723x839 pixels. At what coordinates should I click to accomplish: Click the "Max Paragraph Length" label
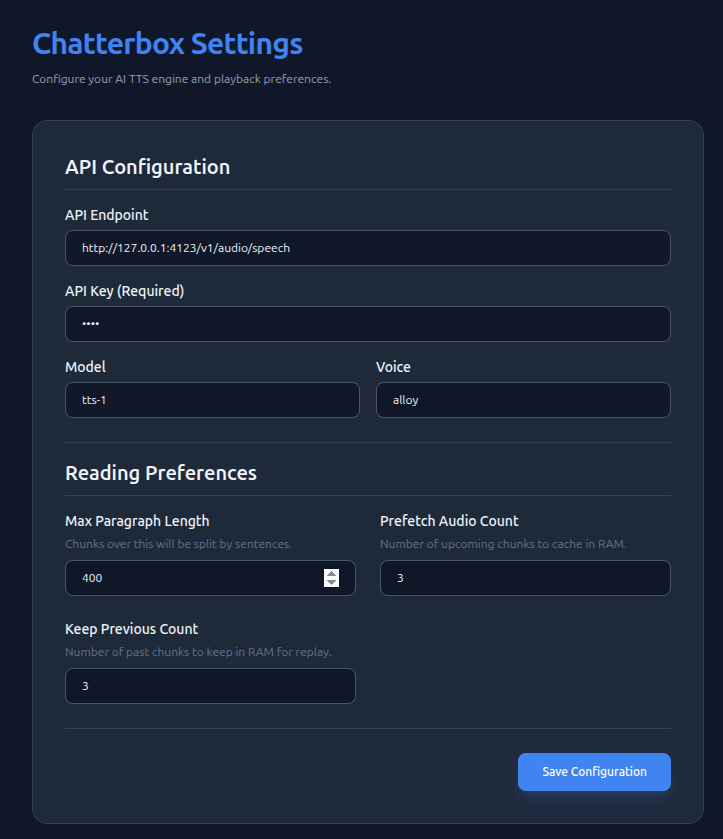pos(137,521)
